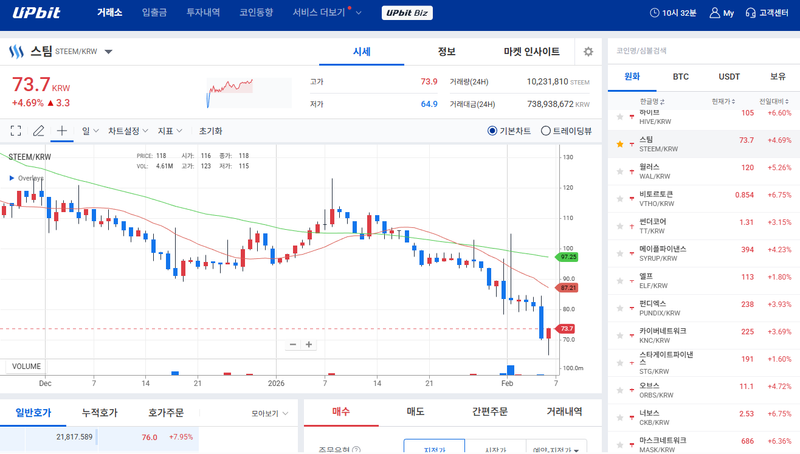The image size is (800, 454).
Task: Click the chart zoom-in plus button
Action: tap(309, 344)
